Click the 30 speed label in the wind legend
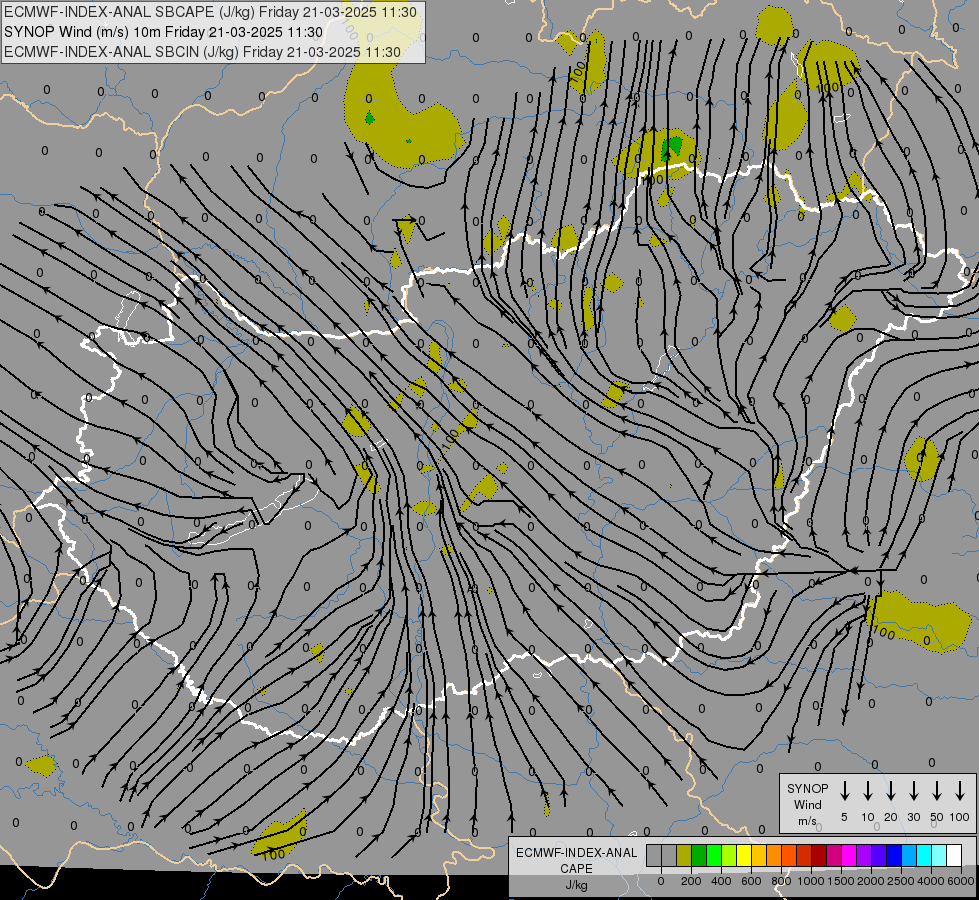The width and height of the screenshot is (979, 900). [x=913, y=817]
